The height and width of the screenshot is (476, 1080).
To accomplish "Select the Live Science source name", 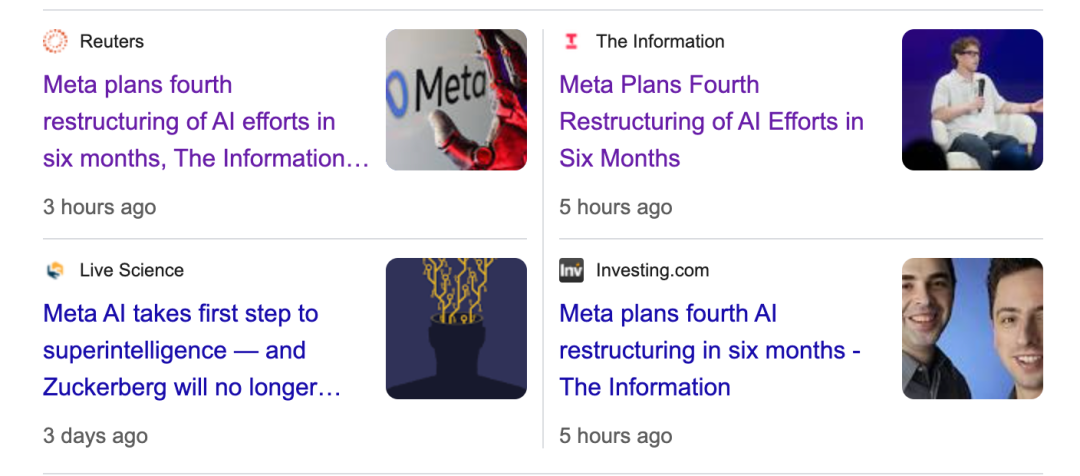I will coord(132,270).
